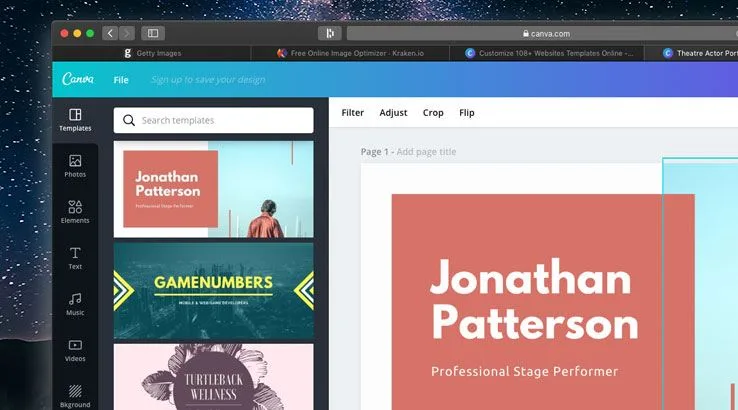Open the Bkground panel
This screenshot has width=738, height=410.
point(75,394)
